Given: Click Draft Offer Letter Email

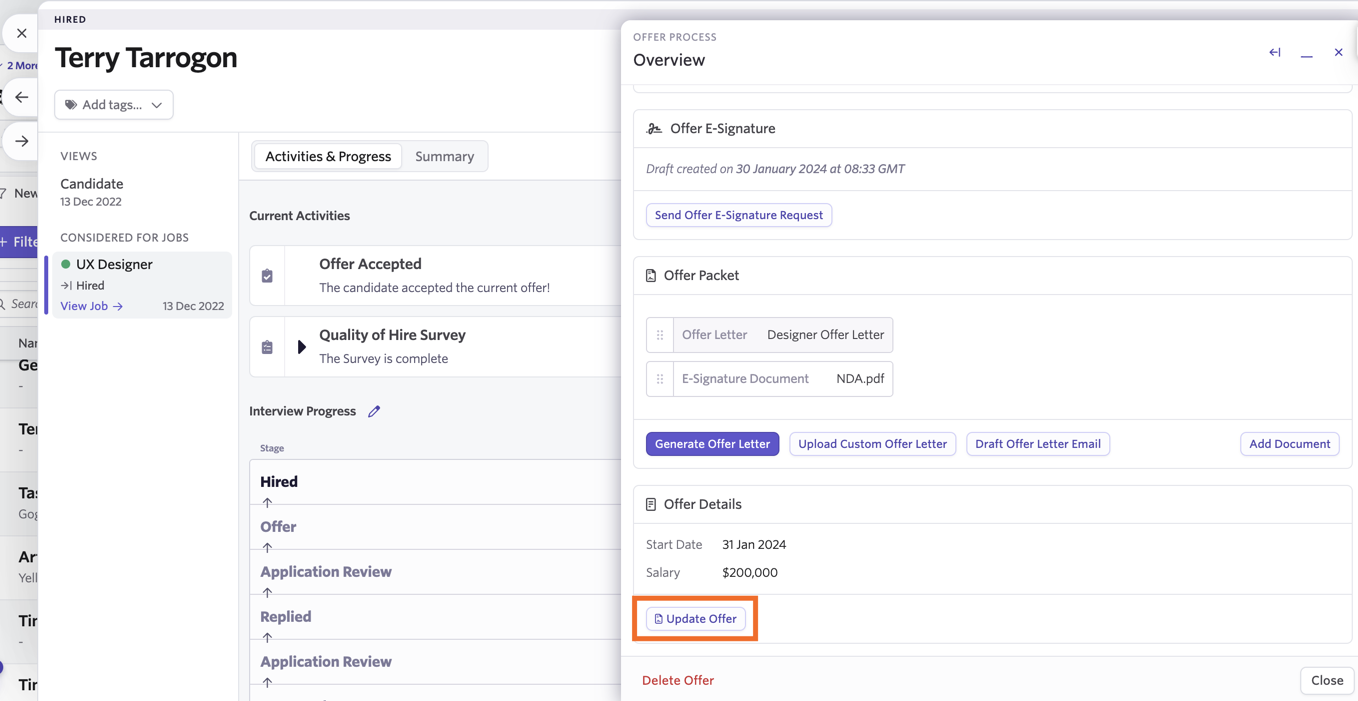Looking at the screenshot, I should click(1038, 444).
